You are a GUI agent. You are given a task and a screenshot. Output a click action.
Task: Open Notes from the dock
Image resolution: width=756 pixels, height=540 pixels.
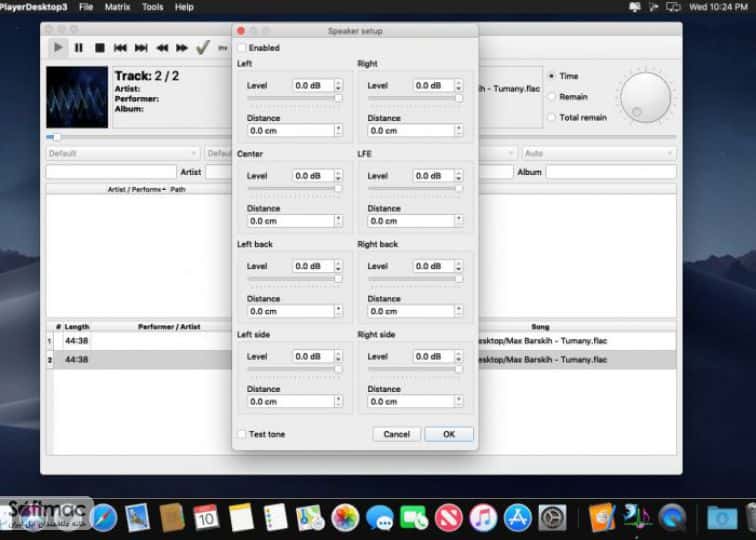tap(241, 518)
